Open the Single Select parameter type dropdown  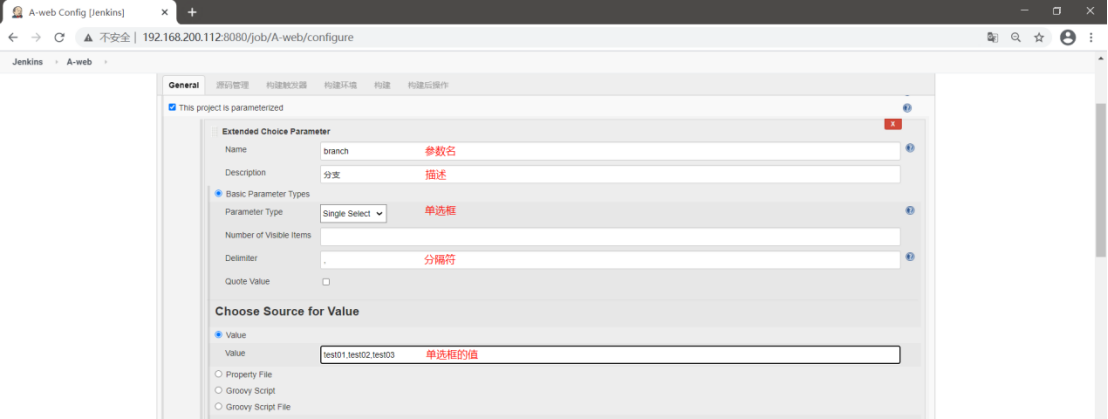click(x=353, y=213)
